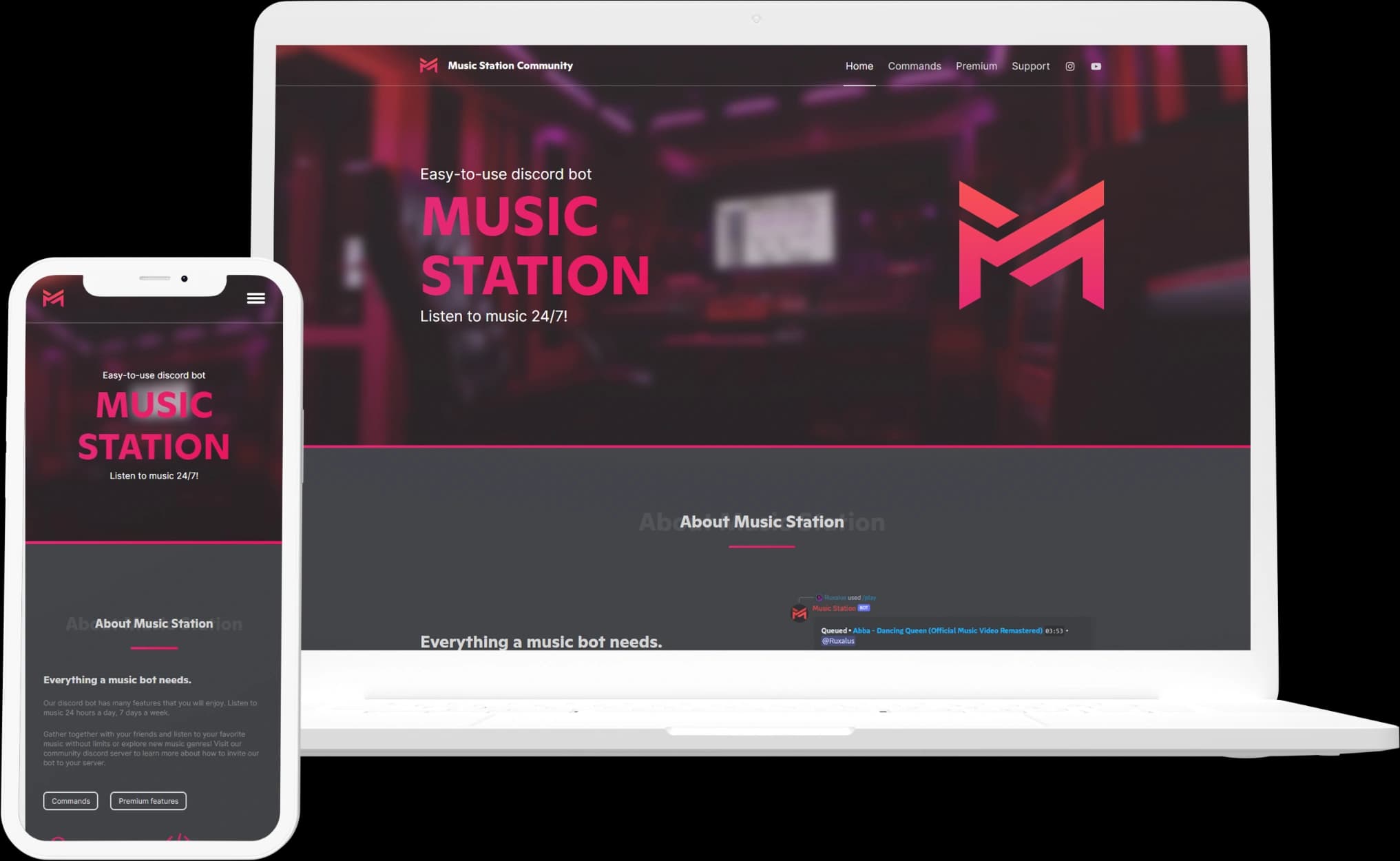Click the 'Music Station' bot name in Discord preview
Screen dimensions: 1400x861
[834, 608]
